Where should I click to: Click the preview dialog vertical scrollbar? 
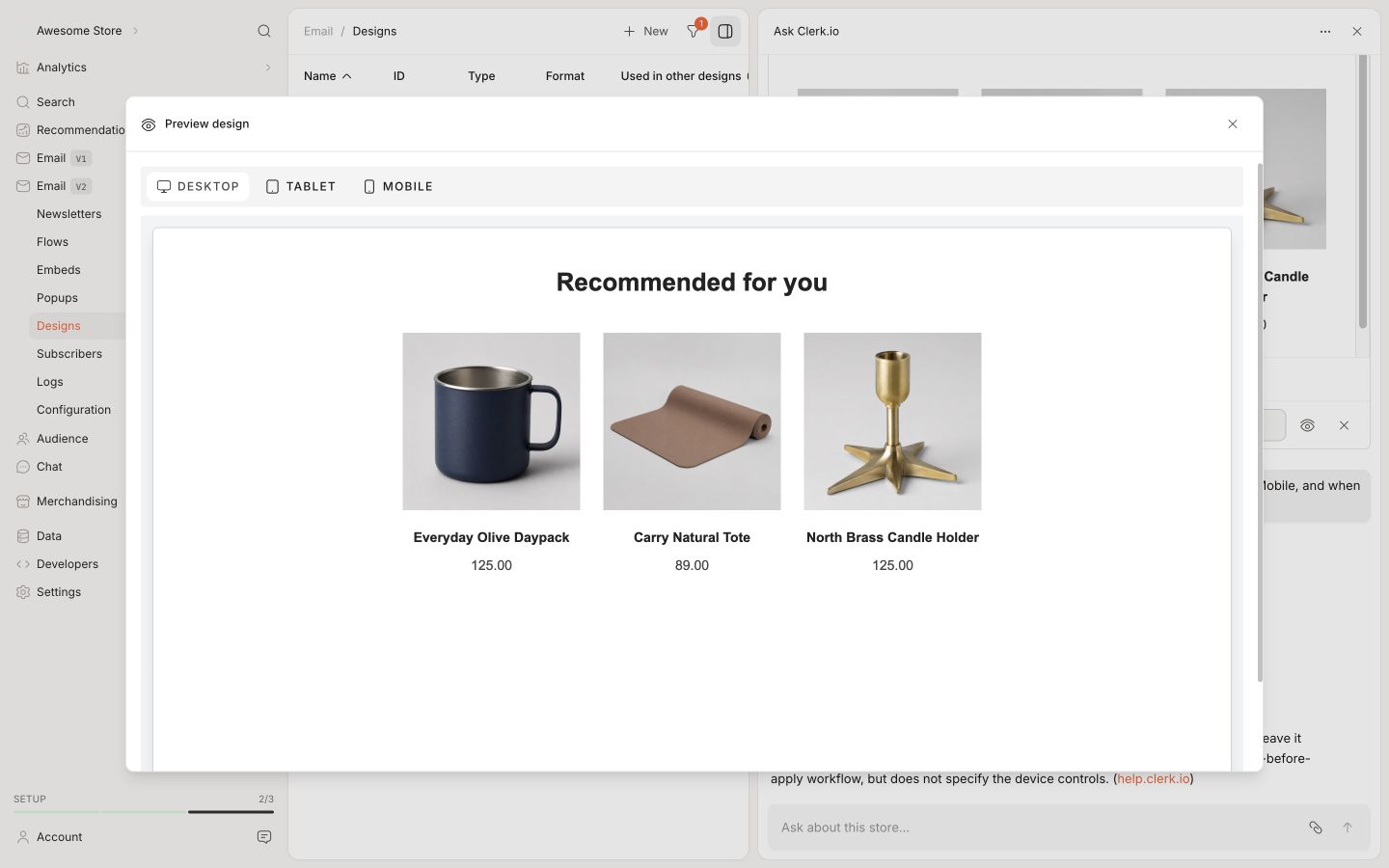click(x=1260, y=422)
